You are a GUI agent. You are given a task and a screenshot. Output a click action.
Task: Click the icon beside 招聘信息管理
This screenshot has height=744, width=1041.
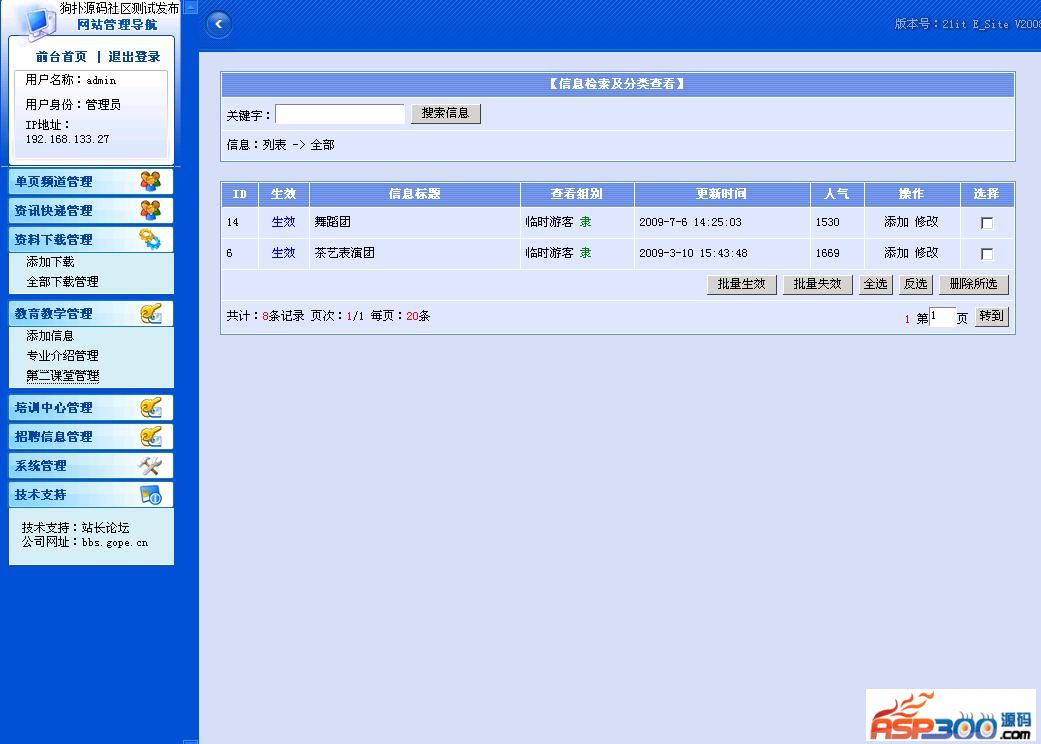tap(150, 436)
